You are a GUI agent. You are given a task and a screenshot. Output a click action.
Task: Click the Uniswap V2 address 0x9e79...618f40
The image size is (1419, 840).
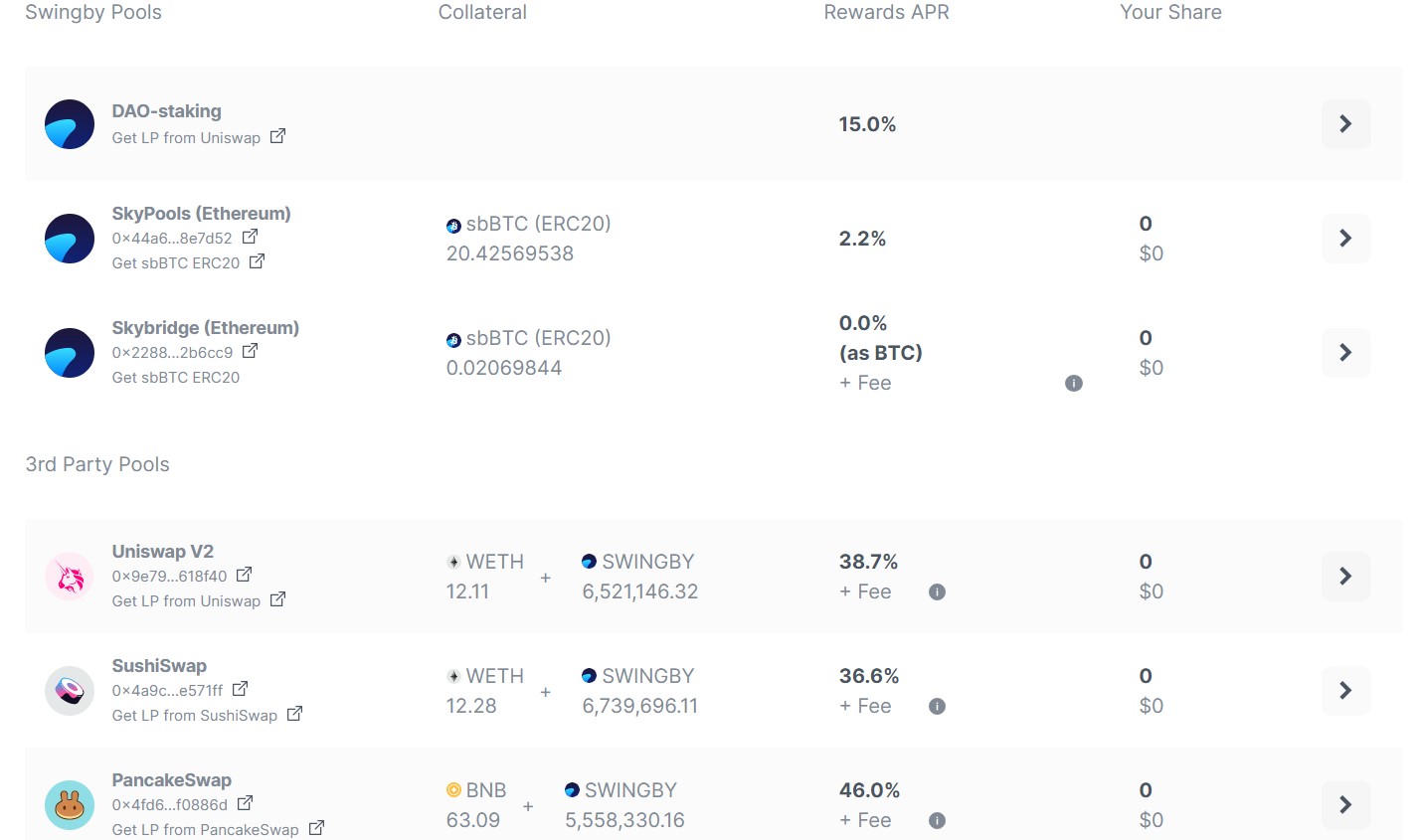point(169,577)
